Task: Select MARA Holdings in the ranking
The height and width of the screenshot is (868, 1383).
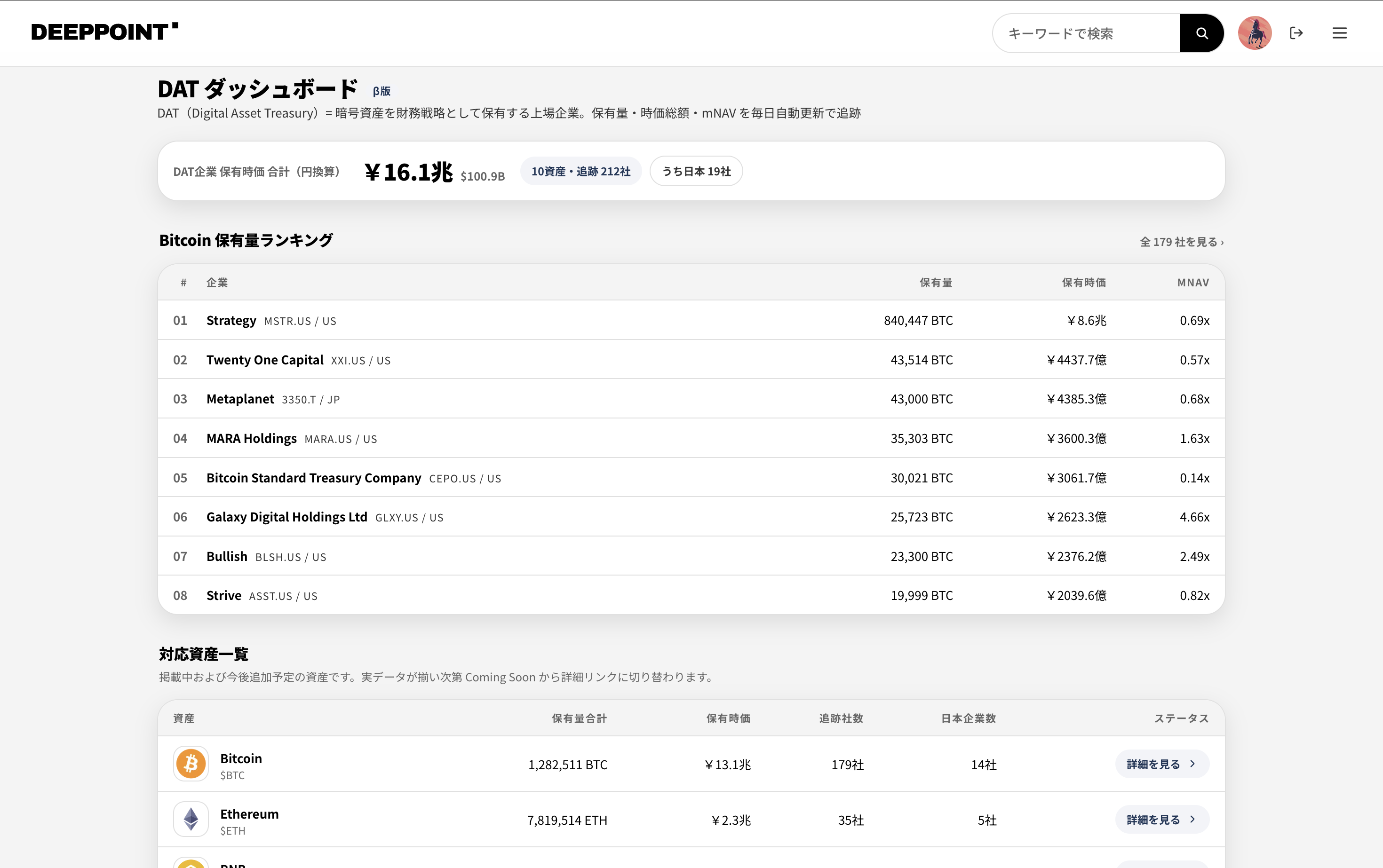Action: tap(691, 439)
